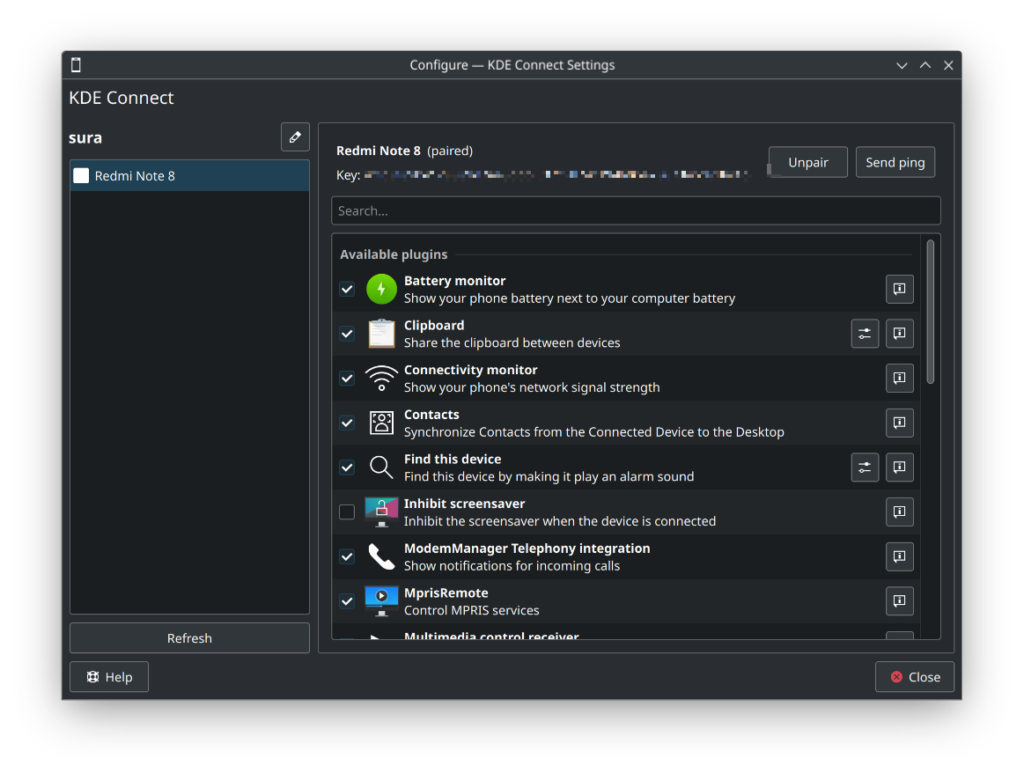View Inhibit screensaver plugin information
Image resolution: width=1024 pixels, height=773 pixels.
(x=898, y=511)
